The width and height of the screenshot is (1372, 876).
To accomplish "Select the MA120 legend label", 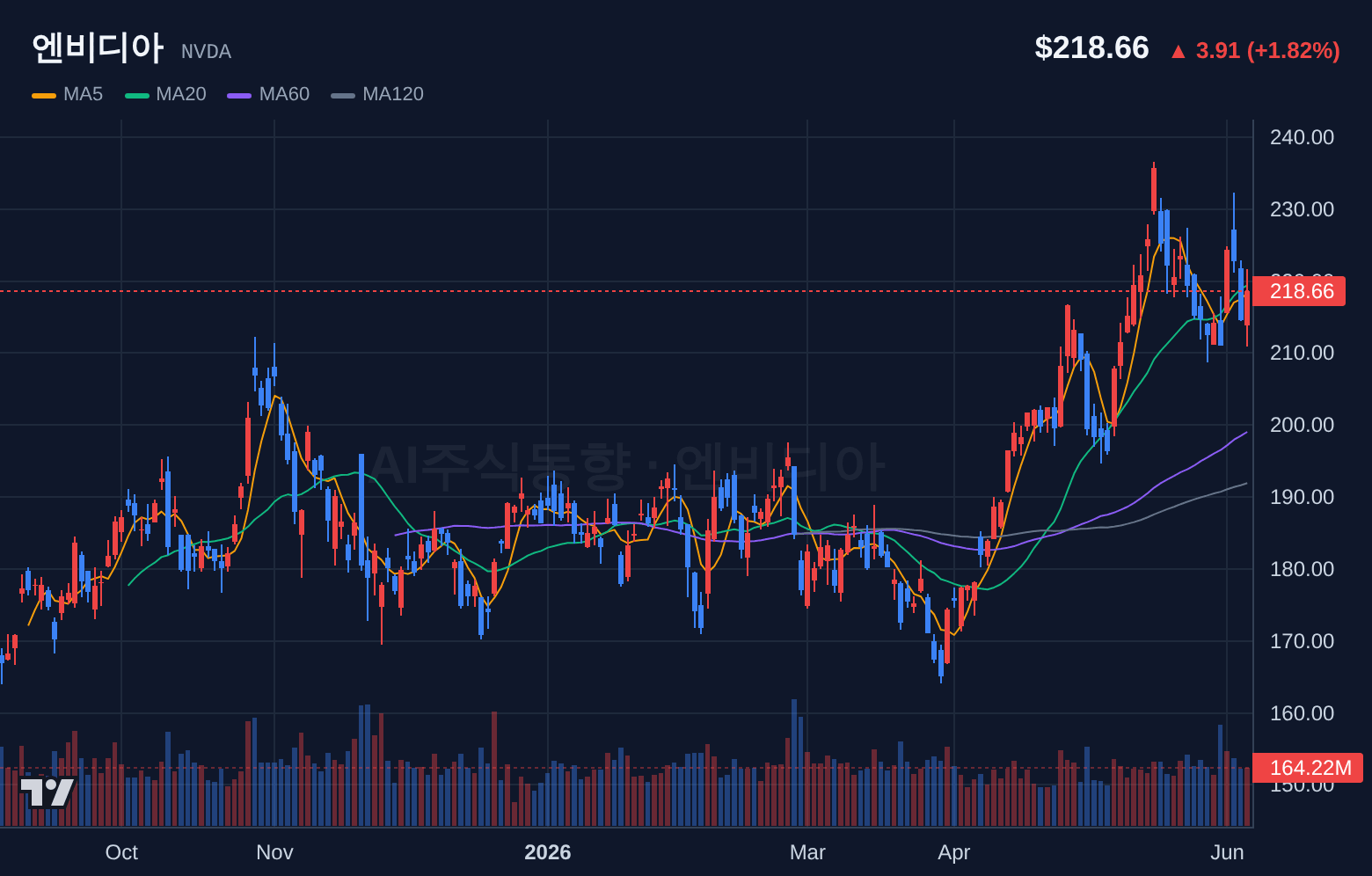I will tap(393, 94).
